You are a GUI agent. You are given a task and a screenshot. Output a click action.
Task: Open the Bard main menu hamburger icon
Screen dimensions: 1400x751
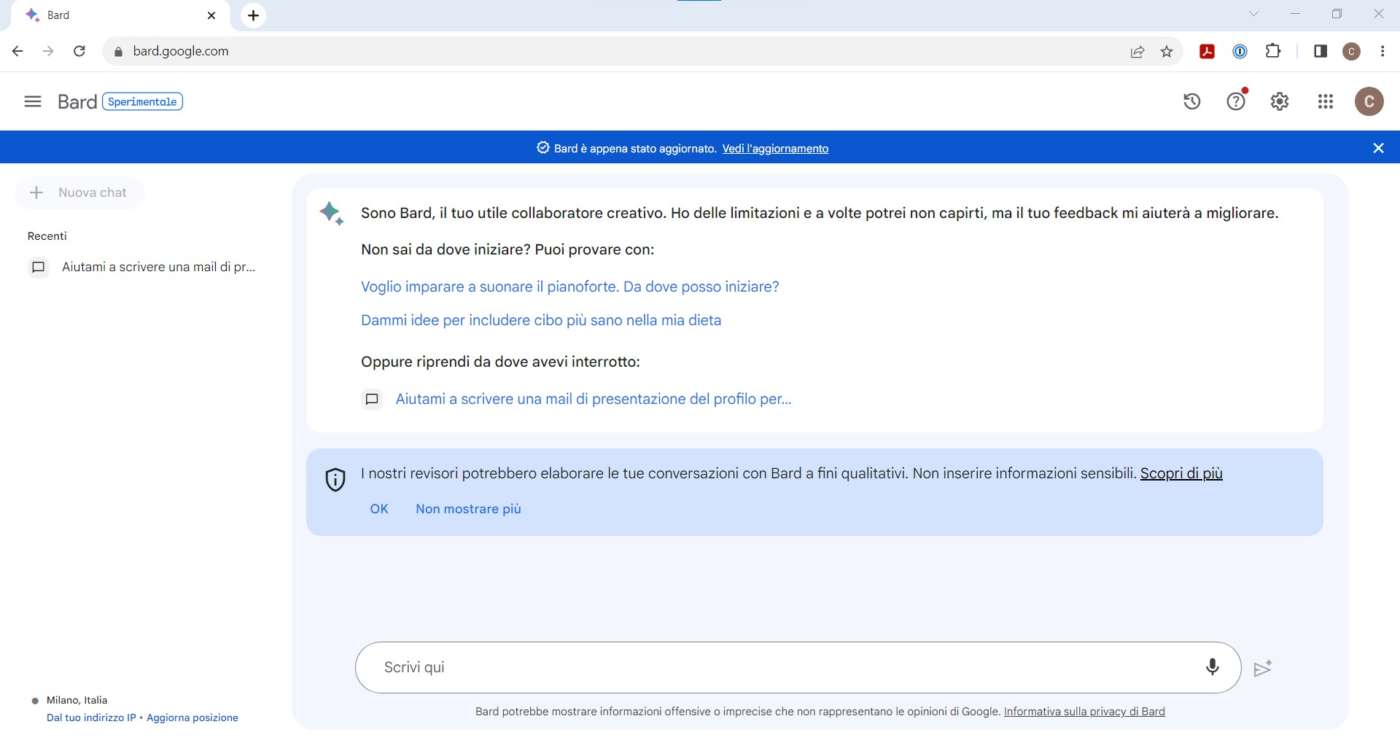(33, 101)
